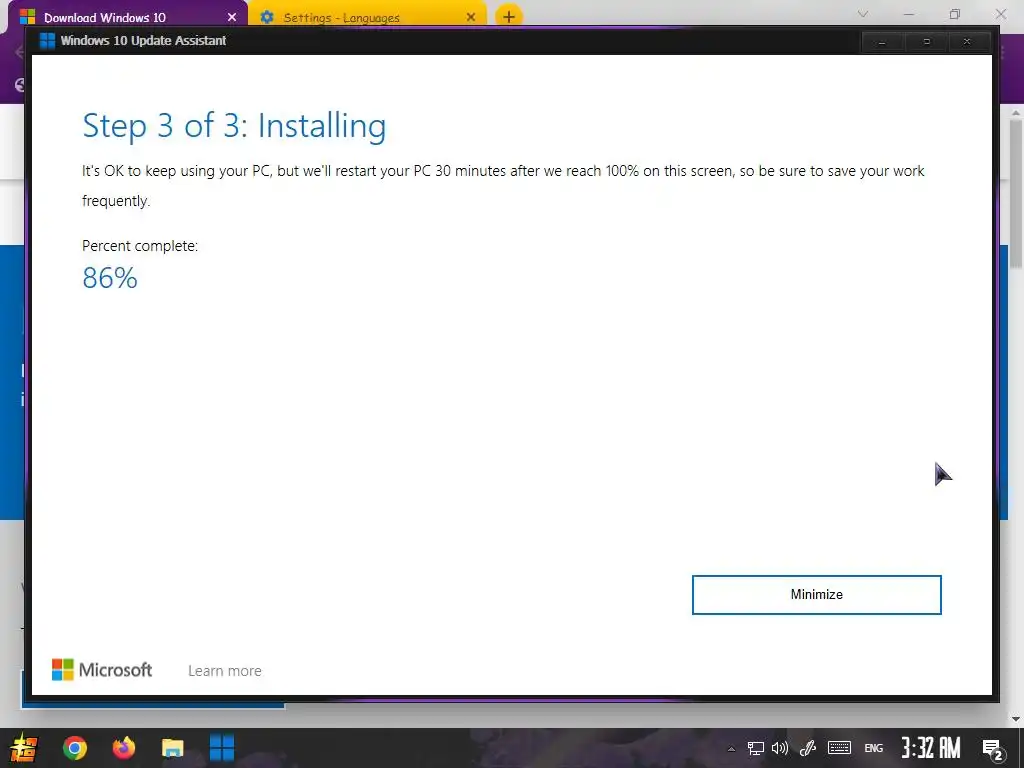Open network status tray icon

(x=756, y=748)
